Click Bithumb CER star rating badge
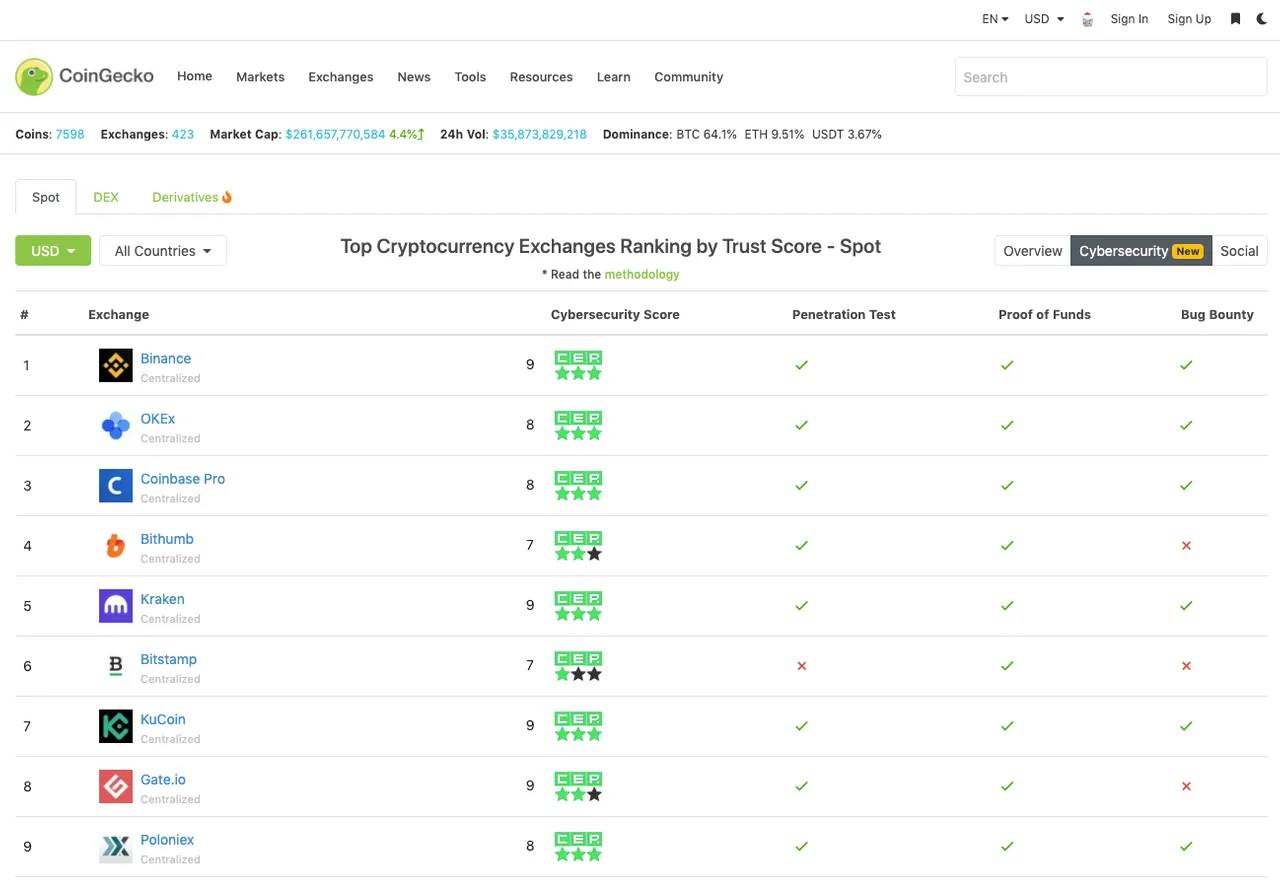 coord(578,545)
